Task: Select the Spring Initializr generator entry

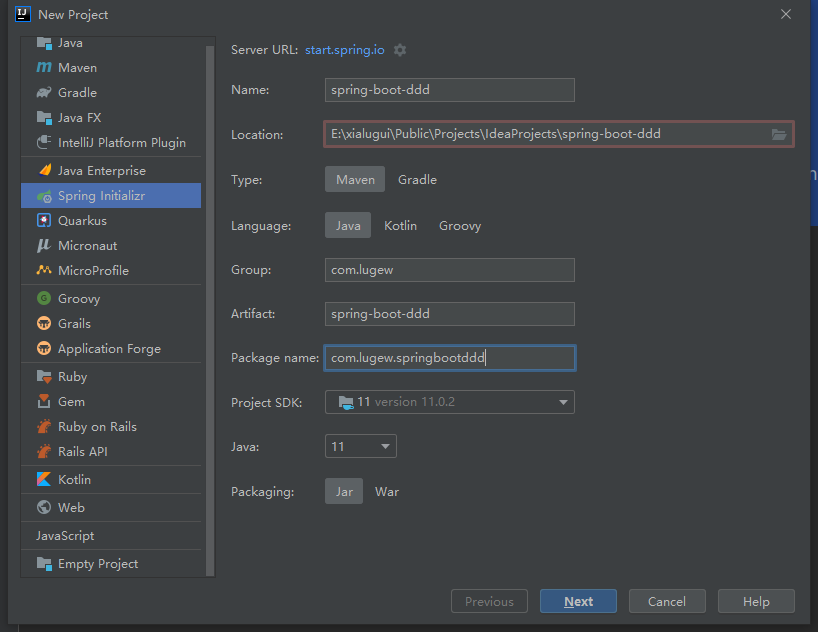Action: (111, 196)
